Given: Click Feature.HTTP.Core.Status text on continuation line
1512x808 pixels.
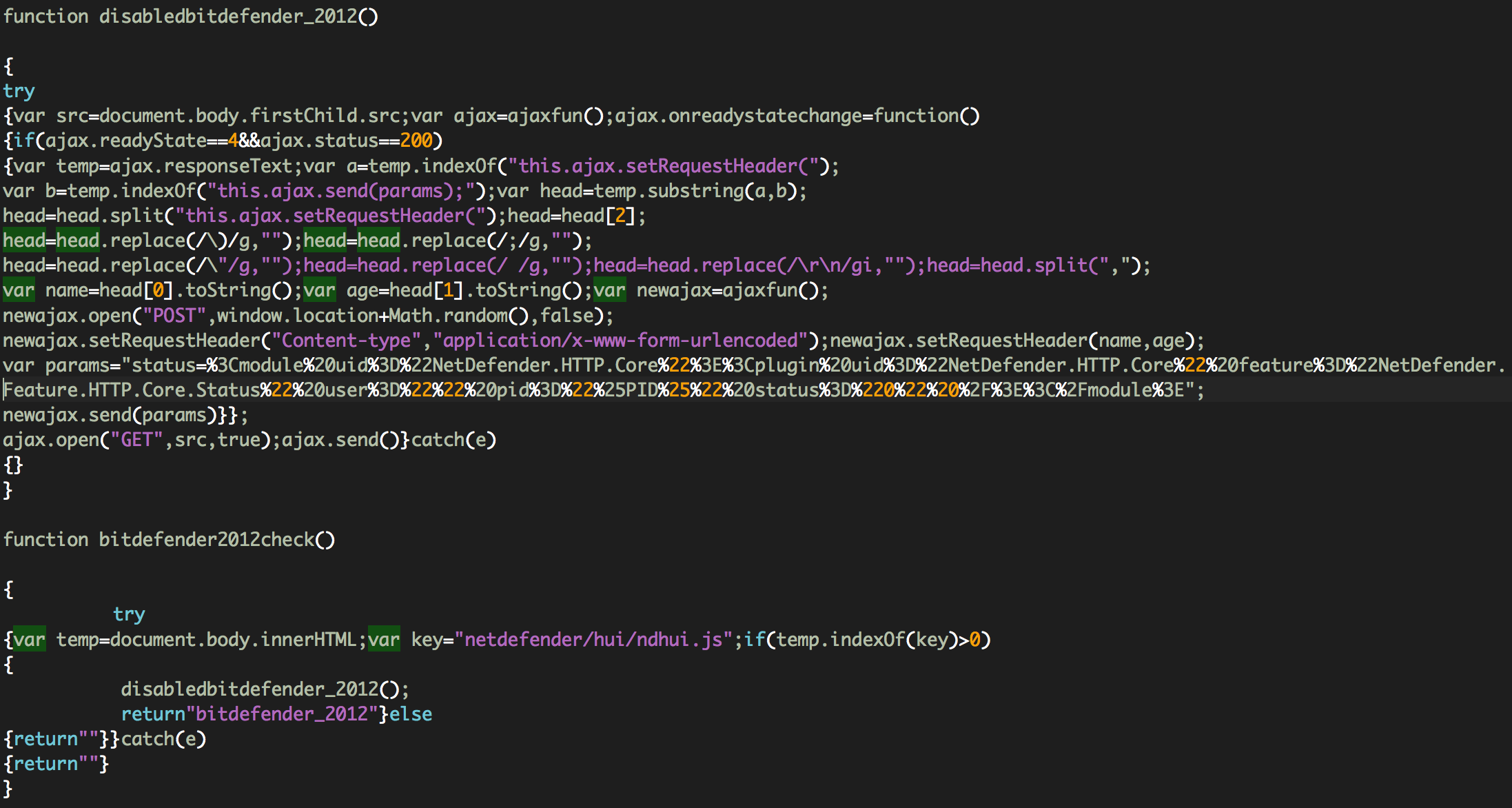Looking at the screenshot, I should [132, 390].
